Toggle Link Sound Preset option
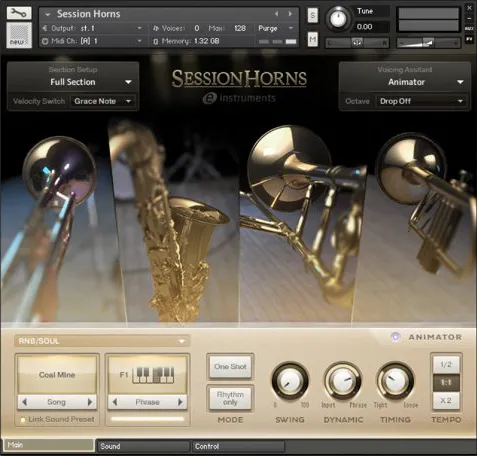This screenshot has width=477, height=456. (58, 419)
